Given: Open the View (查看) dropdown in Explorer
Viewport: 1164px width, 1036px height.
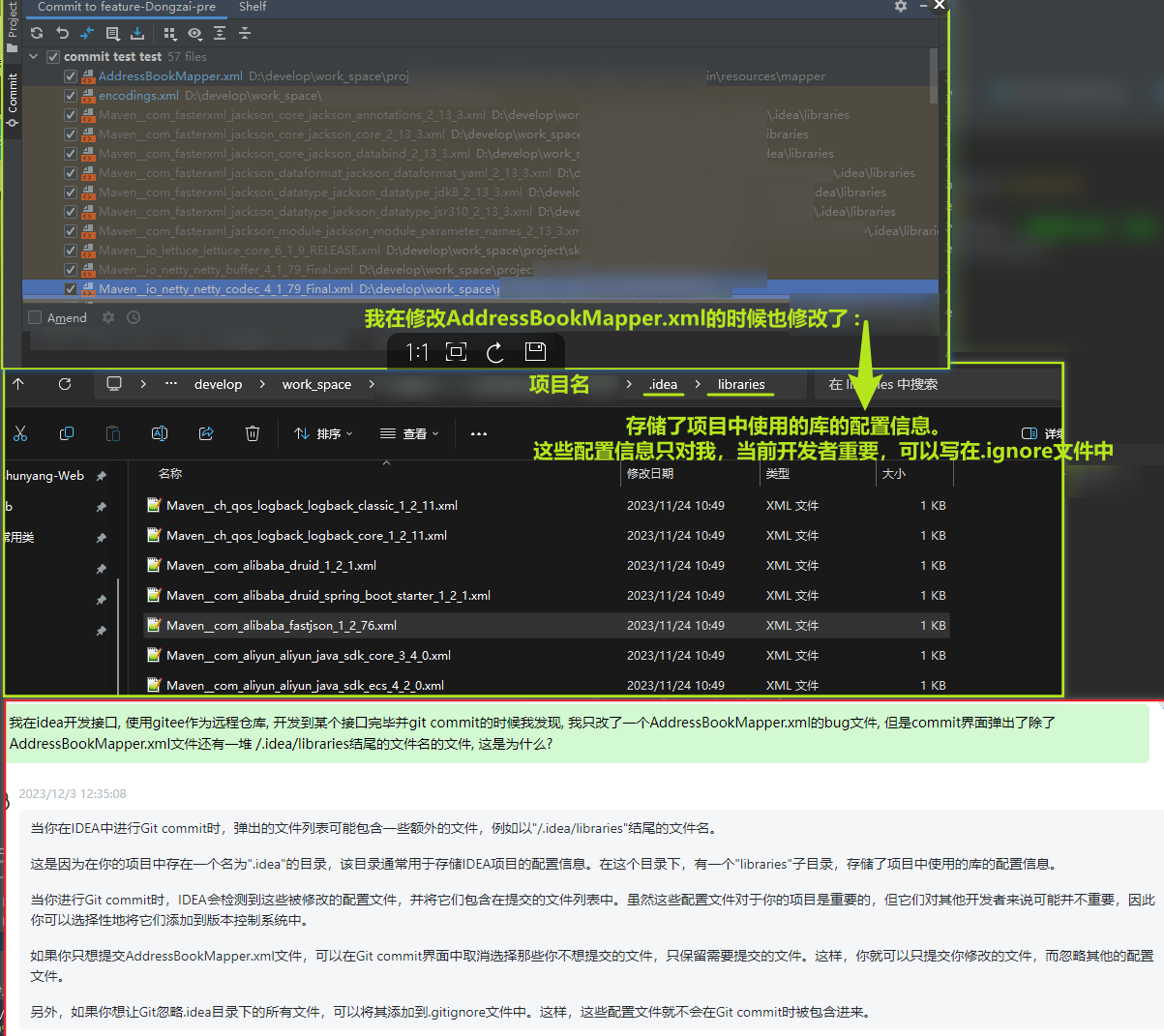Looking at the screenshot, I should tap(410, 433).
